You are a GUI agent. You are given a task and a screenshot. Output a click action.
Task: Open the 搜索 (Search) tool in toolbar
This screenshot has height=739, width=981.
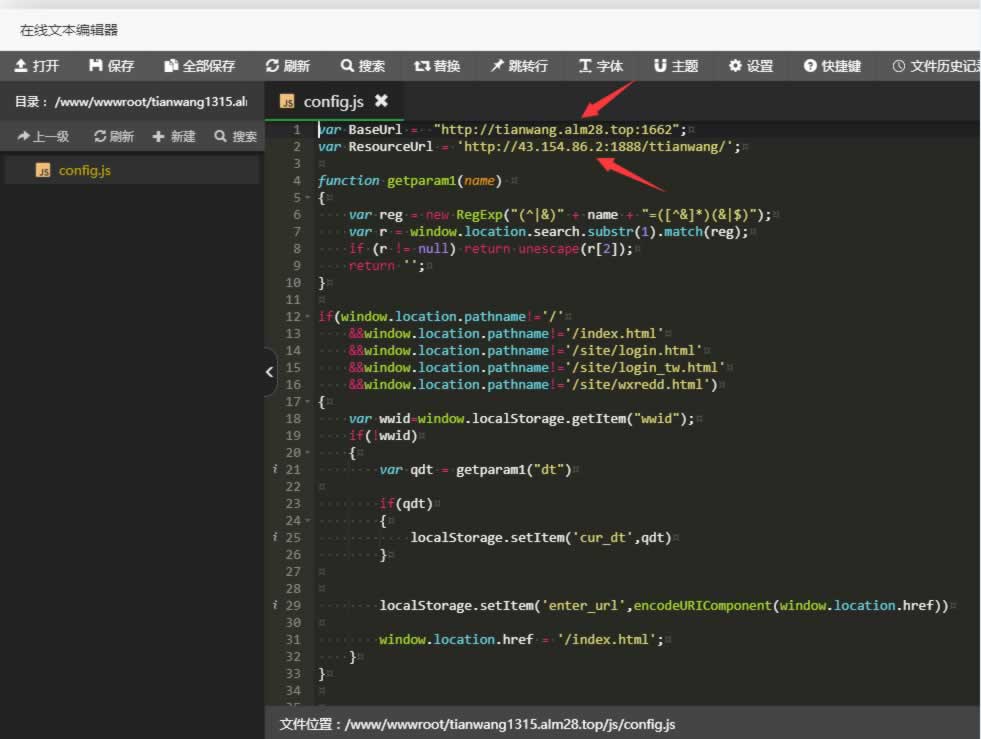[x=363, y=66]
